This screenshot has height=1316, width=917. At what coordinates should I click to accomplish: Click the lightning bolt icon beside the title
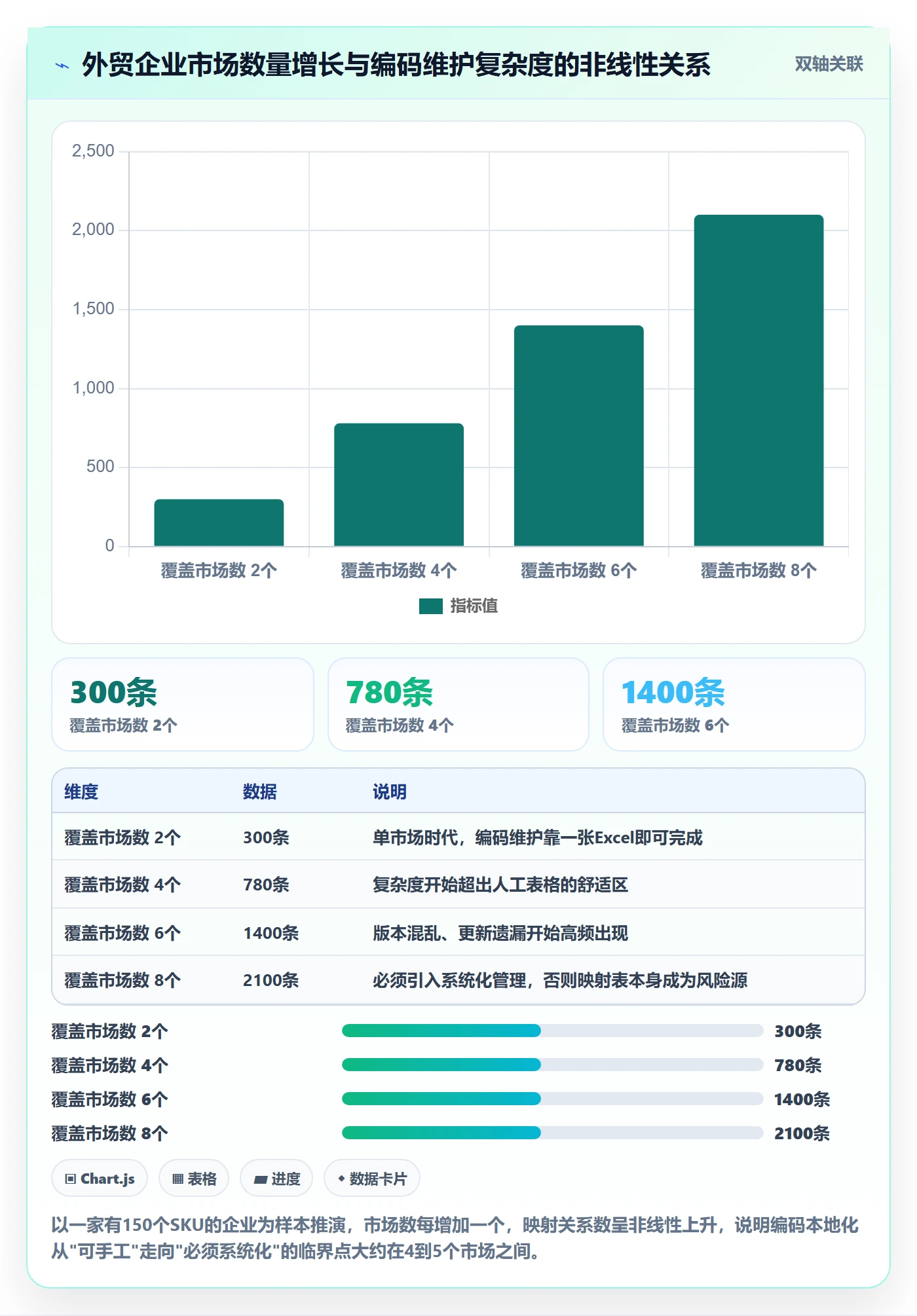62,65
